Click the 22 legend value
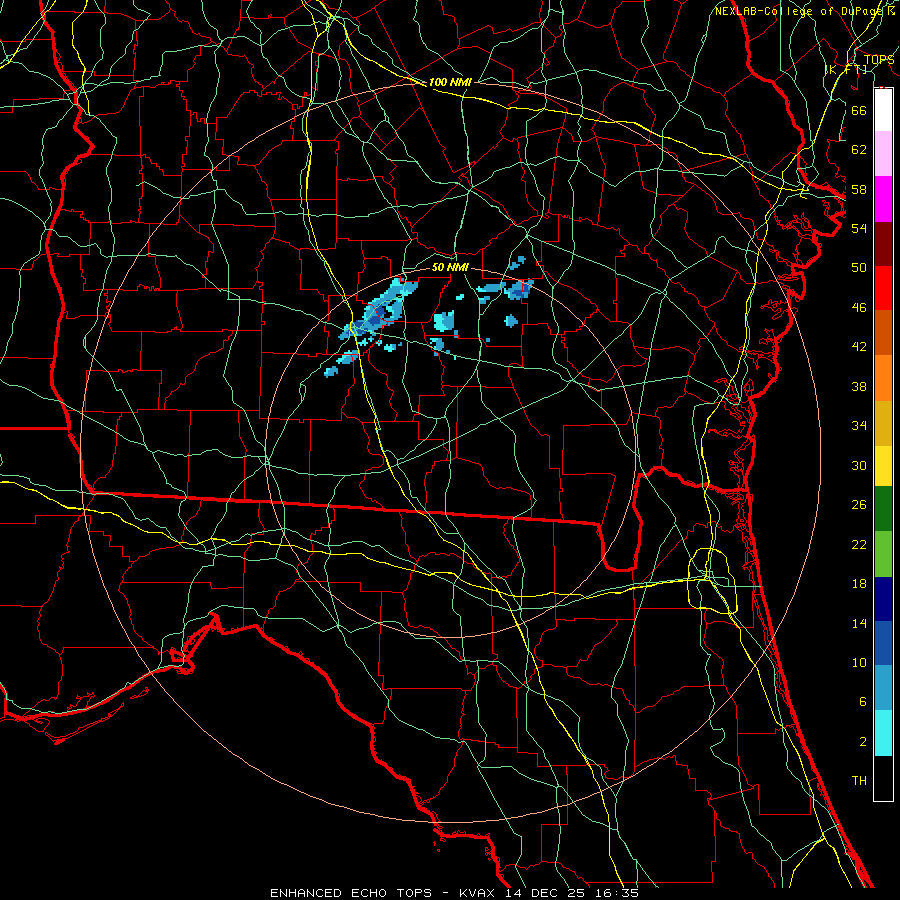This screenshot has height=900, width=900. (x=859, y=545)
